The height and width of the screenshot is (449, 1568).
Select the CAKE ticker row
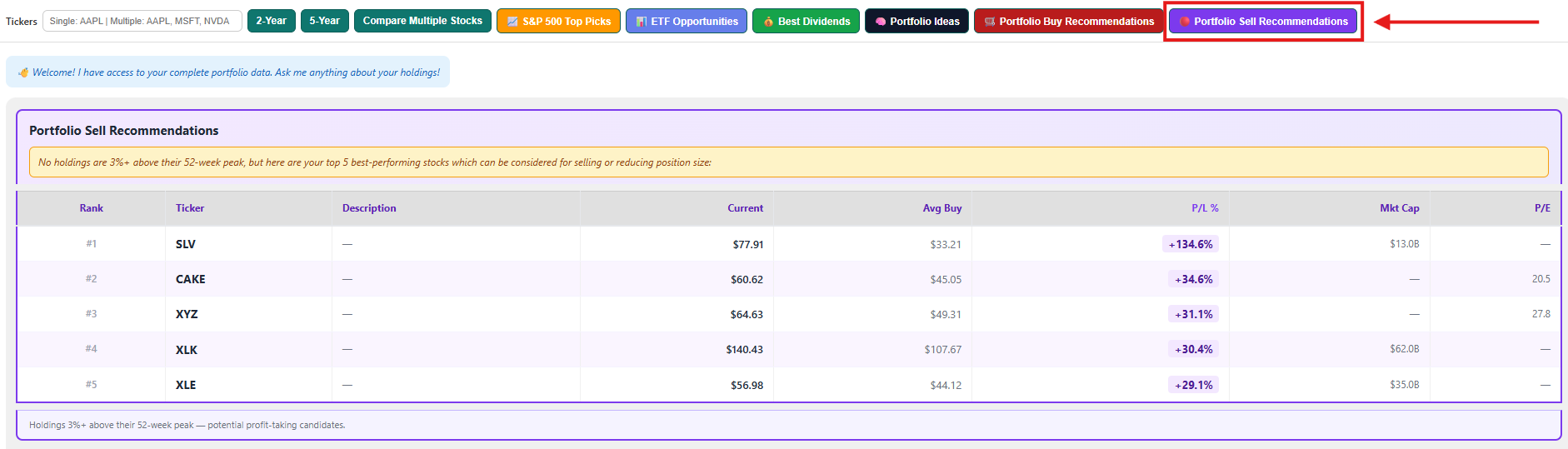[x=190, y=279]
